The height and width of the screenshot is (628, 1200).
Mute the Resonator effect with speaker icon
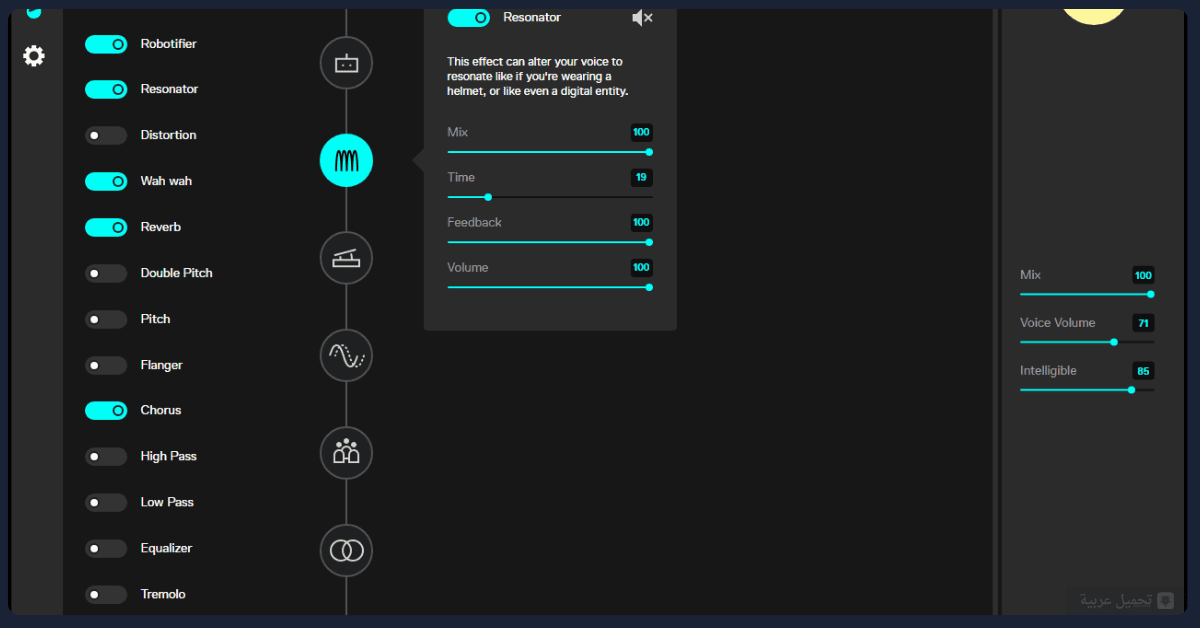[642, 18]
